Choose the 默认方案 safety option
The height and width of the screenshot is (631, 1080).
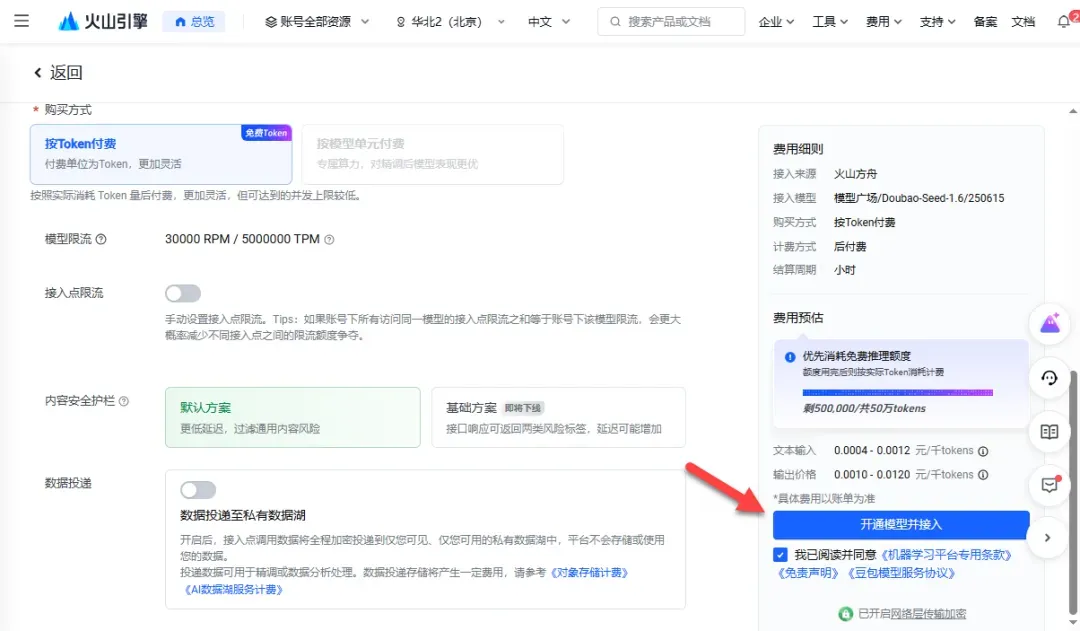click(x=293, y=417)
